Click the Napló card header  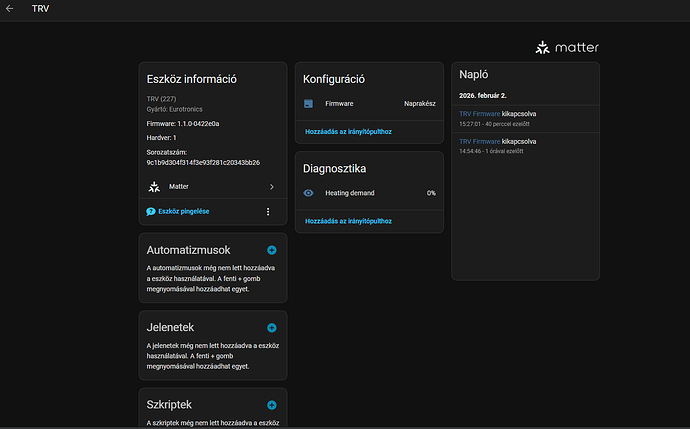(x=474, y=74)
